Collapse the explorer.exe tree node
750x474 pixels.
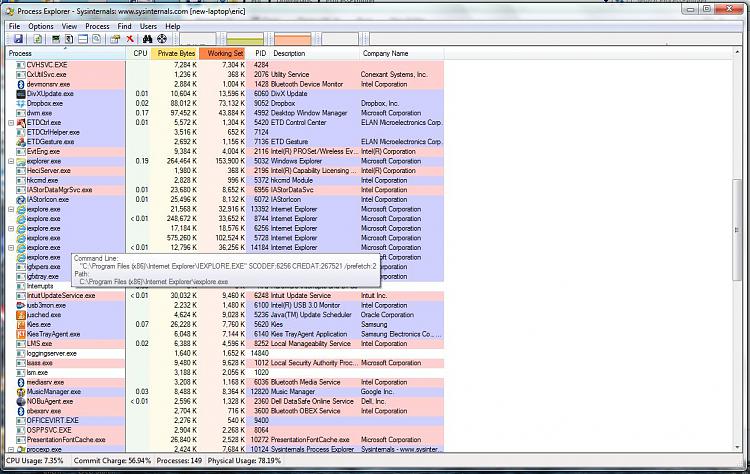tap(11, 161)
